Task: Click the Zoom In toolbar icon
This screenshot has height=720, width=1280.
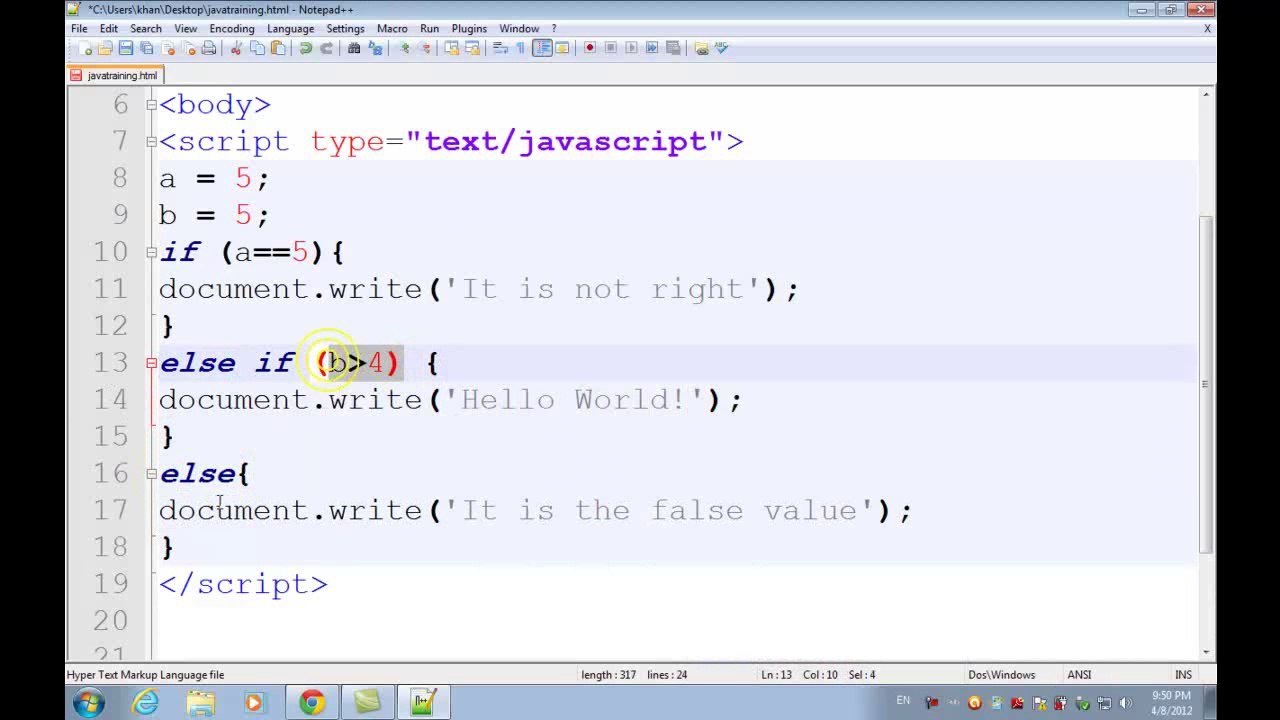Action: tap(404, 48)
